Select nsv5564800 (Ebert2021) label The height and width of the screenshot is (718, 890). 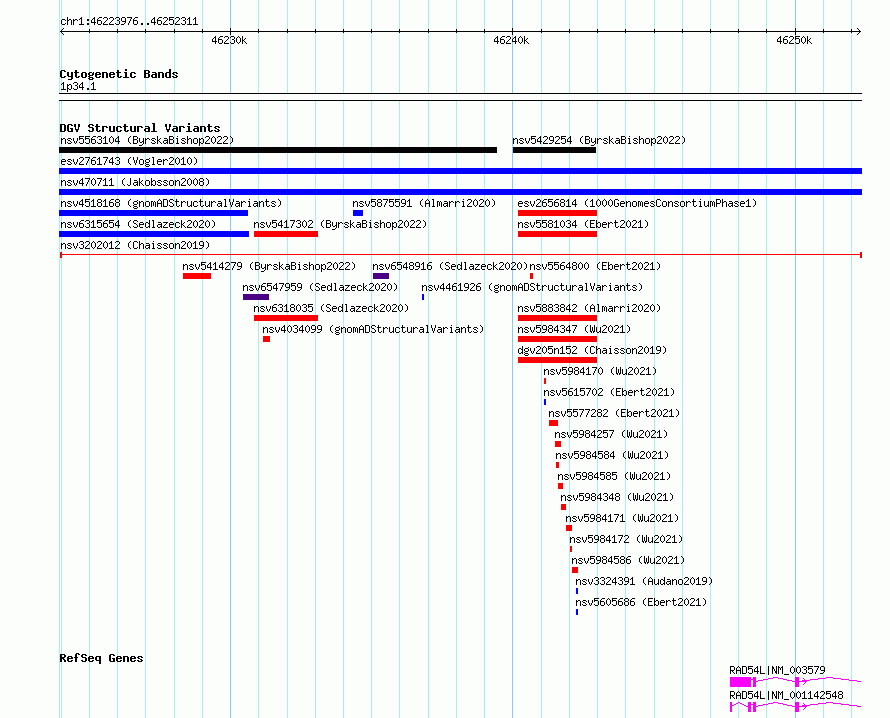coord(595,266)
